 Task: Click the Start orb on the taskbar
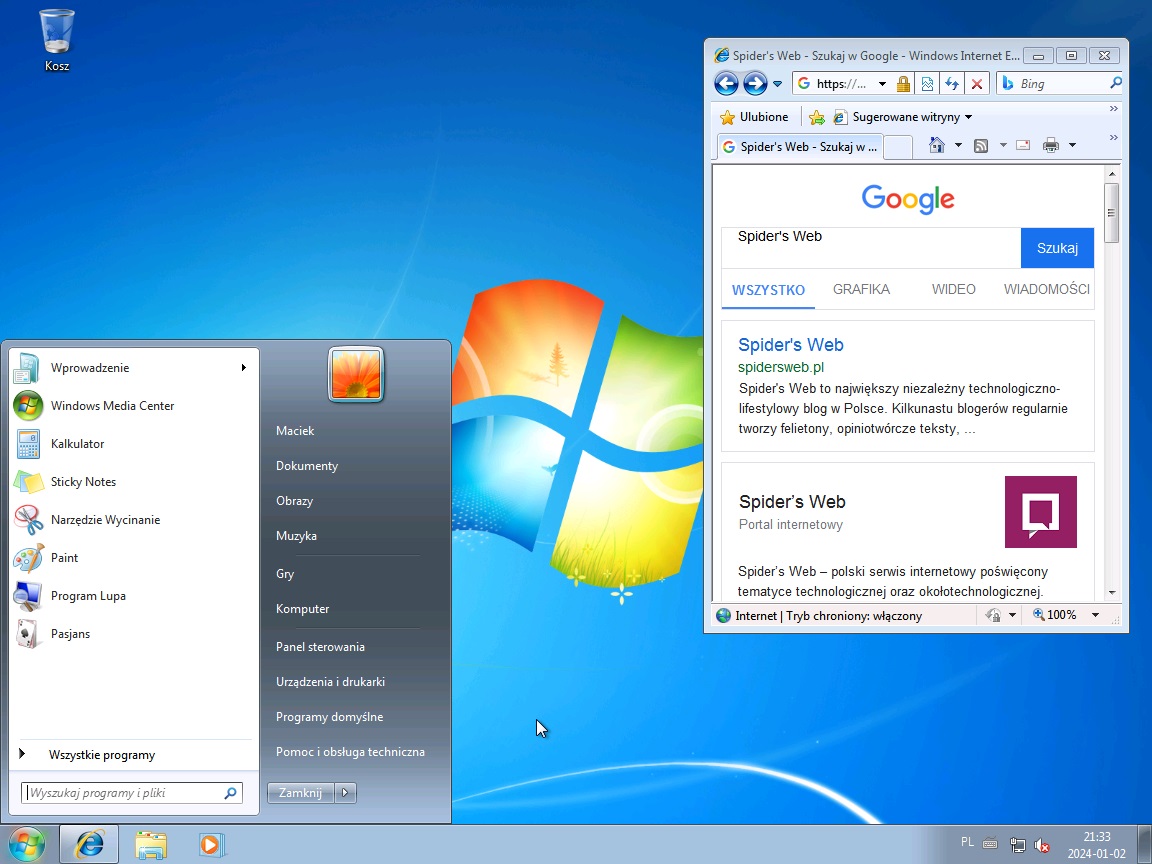pyautogui.click(x=26, y=844)
